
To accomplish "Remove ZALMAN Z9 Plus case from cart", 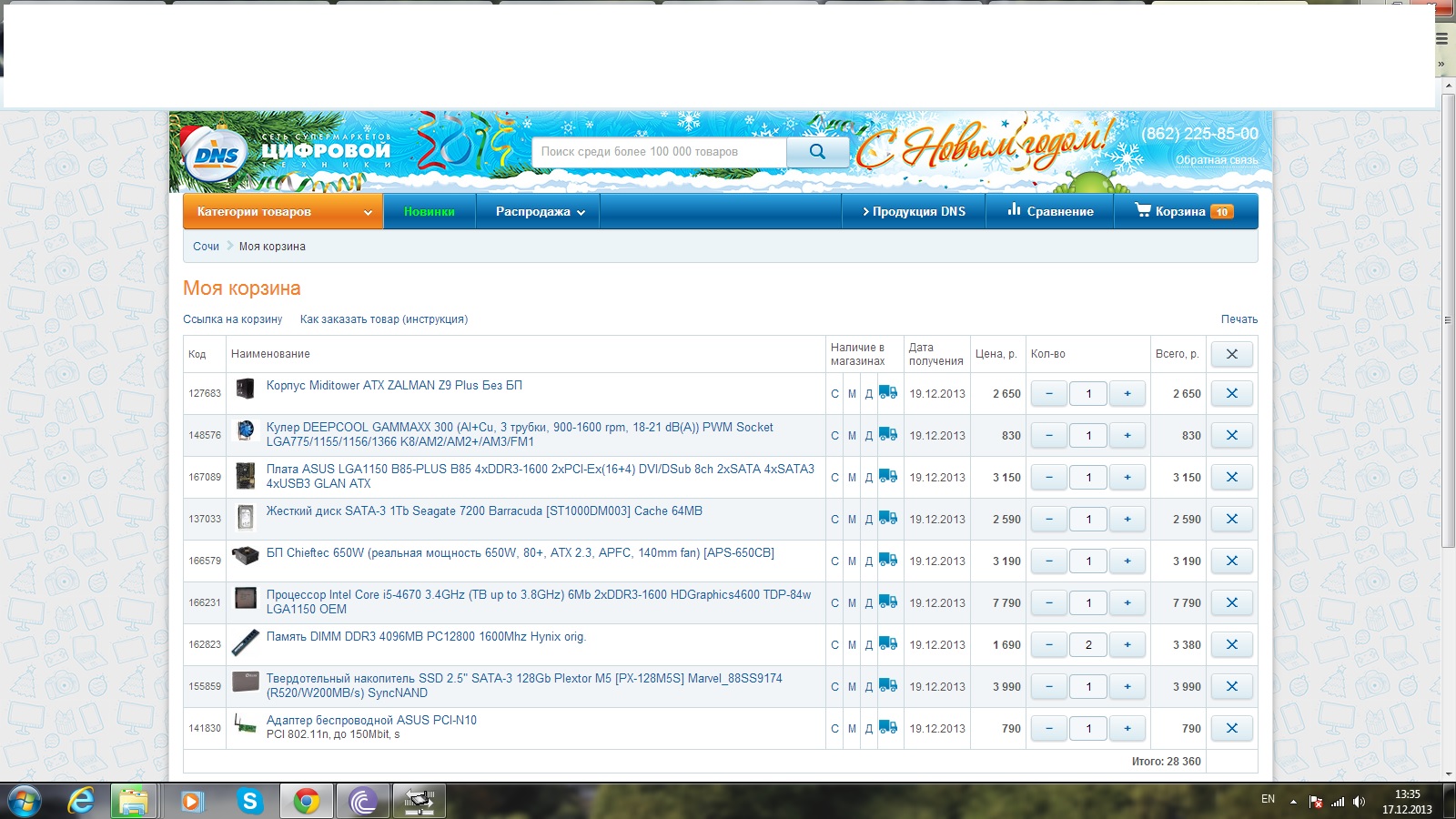I will coord(1231,393).
